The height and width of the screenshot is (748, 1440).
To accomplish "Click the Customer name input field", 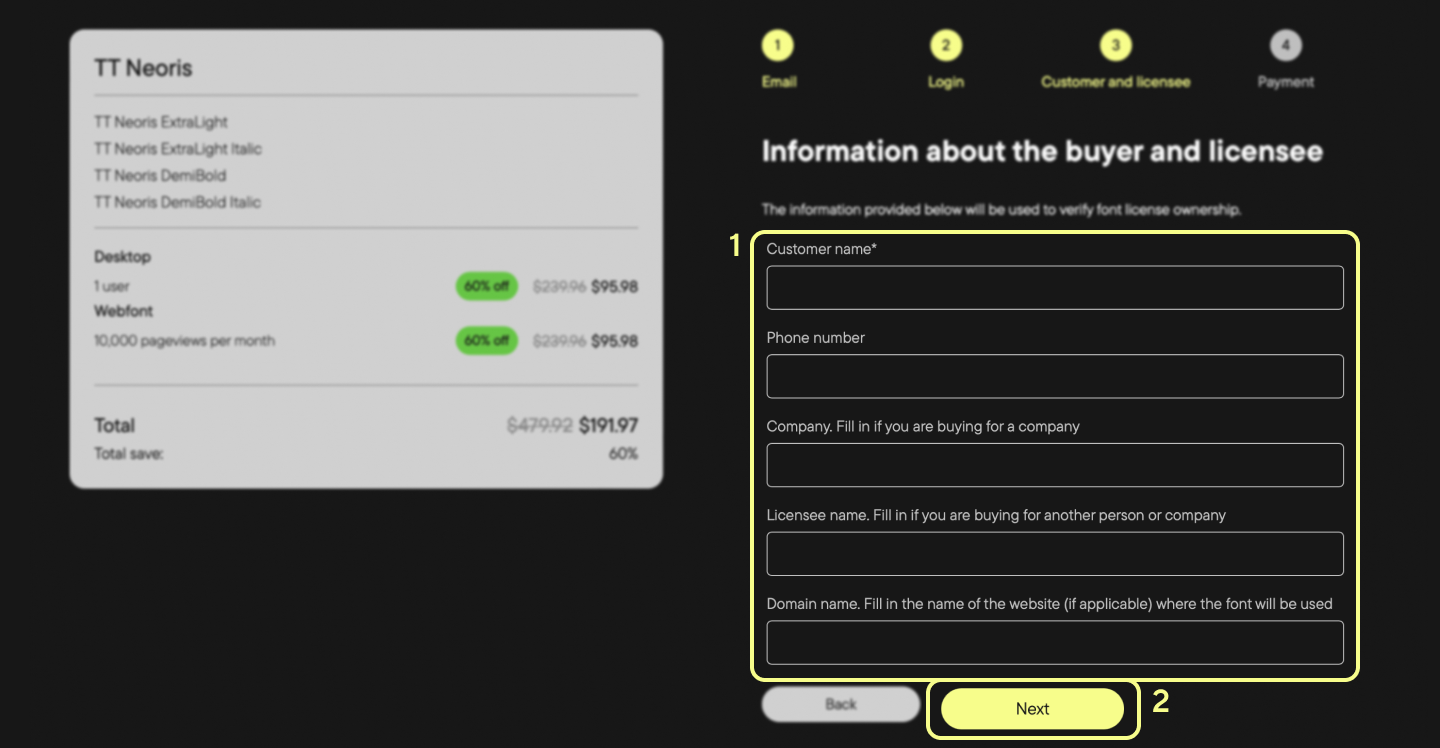I will [x=1055, y=287].
